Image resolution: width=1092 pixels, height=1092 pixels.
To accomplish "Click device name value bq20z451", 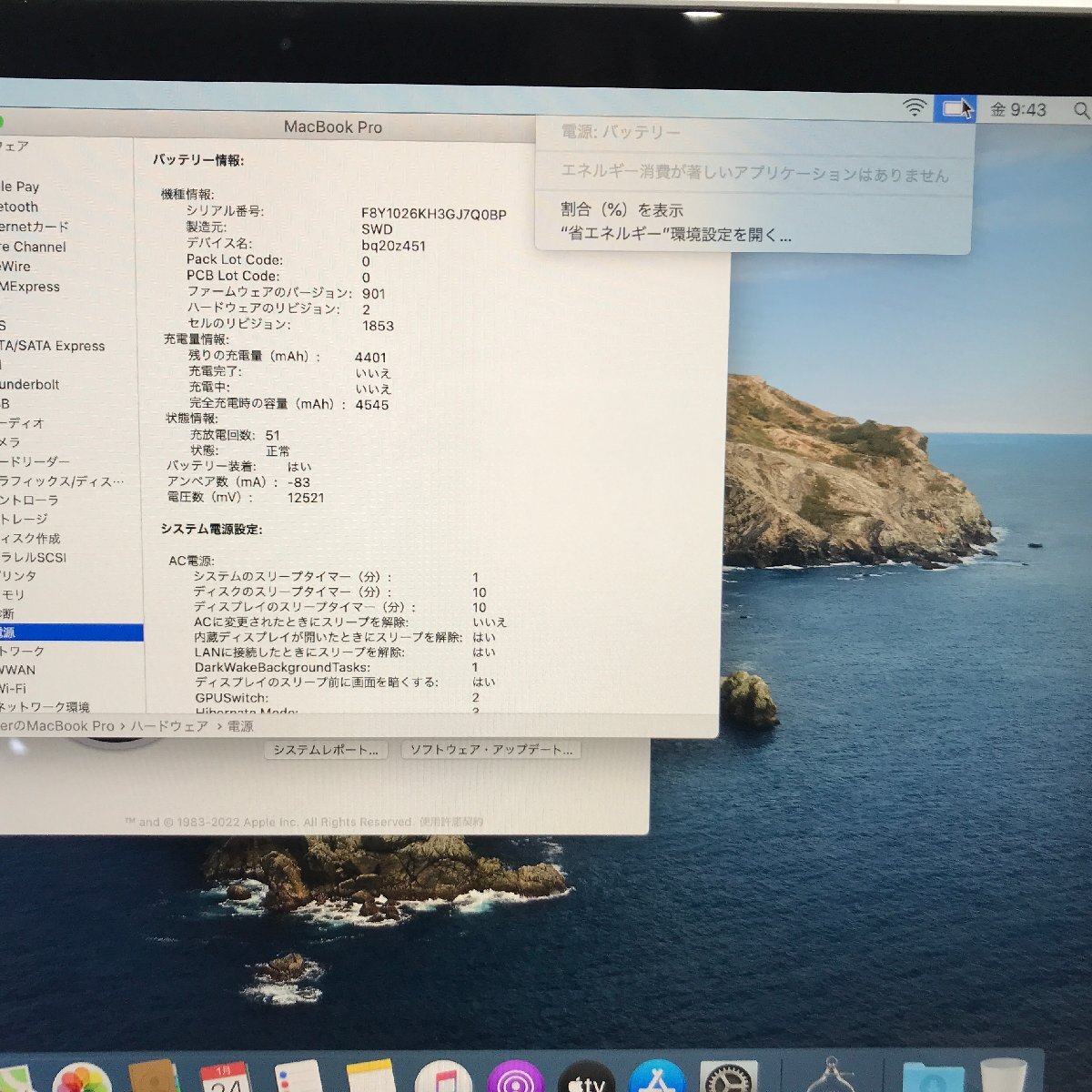I will tap(393, 246).
